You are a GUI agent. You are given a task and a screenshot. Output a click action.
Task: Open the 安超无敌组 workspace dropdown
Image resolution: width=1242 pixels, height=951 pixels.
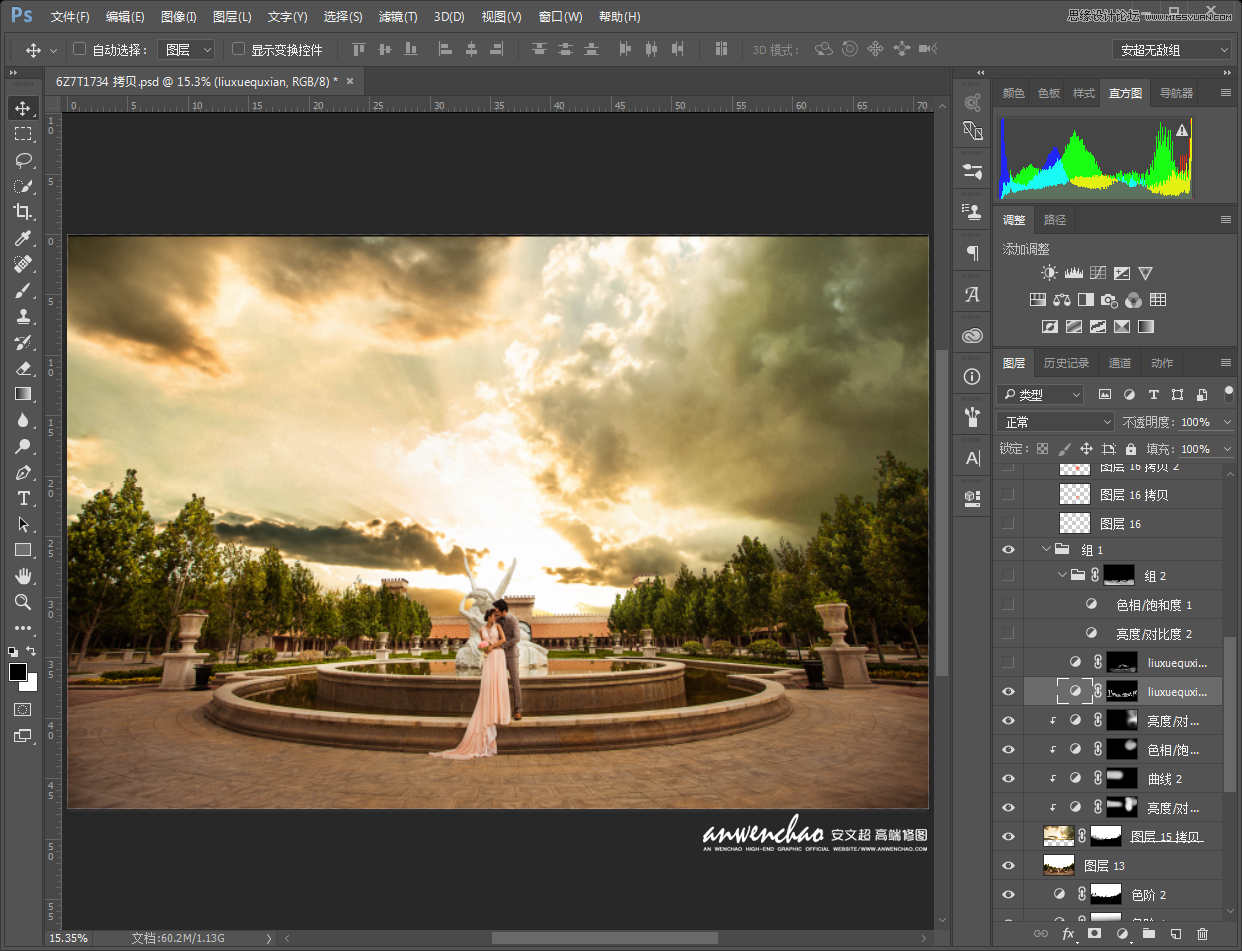[1172, 50]
